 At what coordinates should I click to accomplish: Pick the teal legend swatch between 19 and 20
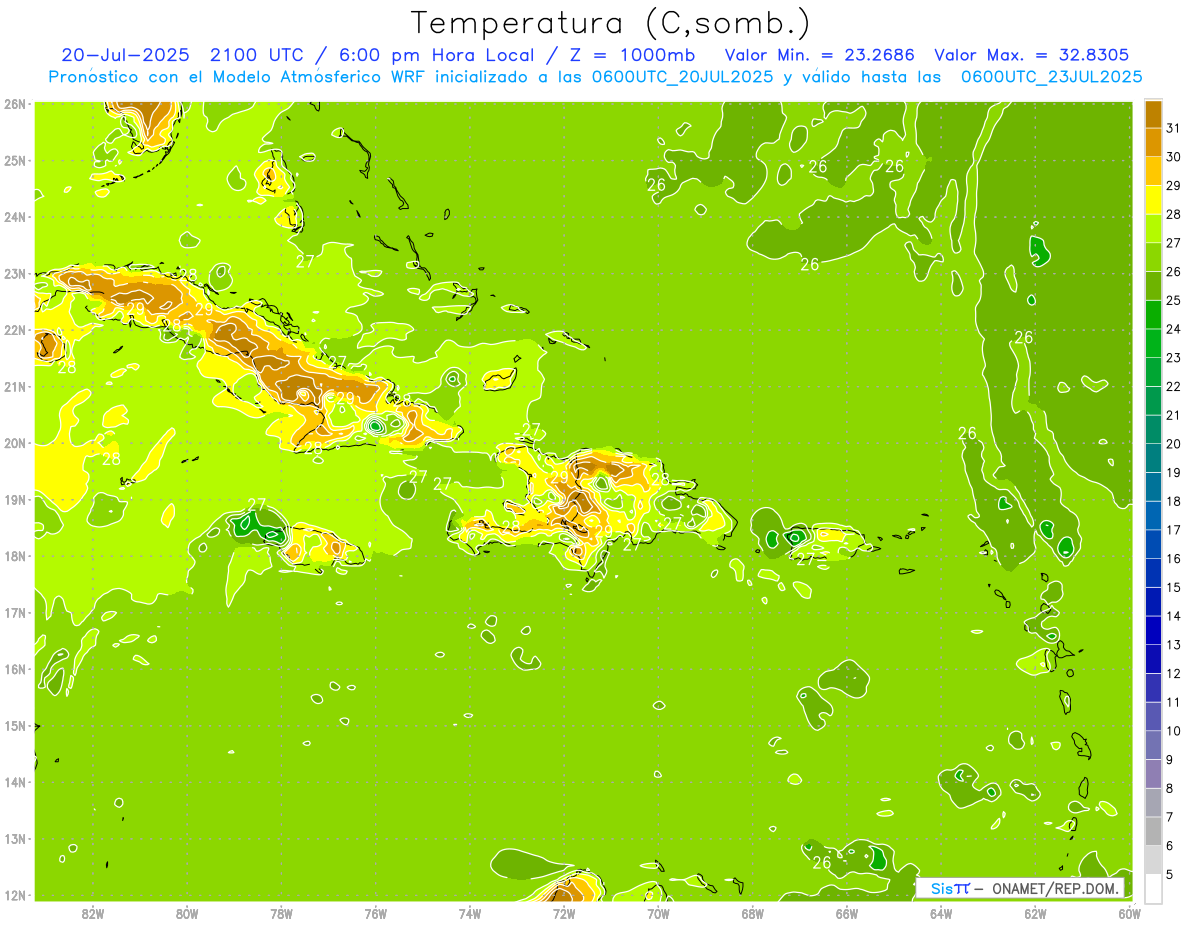coord(1153,458)
